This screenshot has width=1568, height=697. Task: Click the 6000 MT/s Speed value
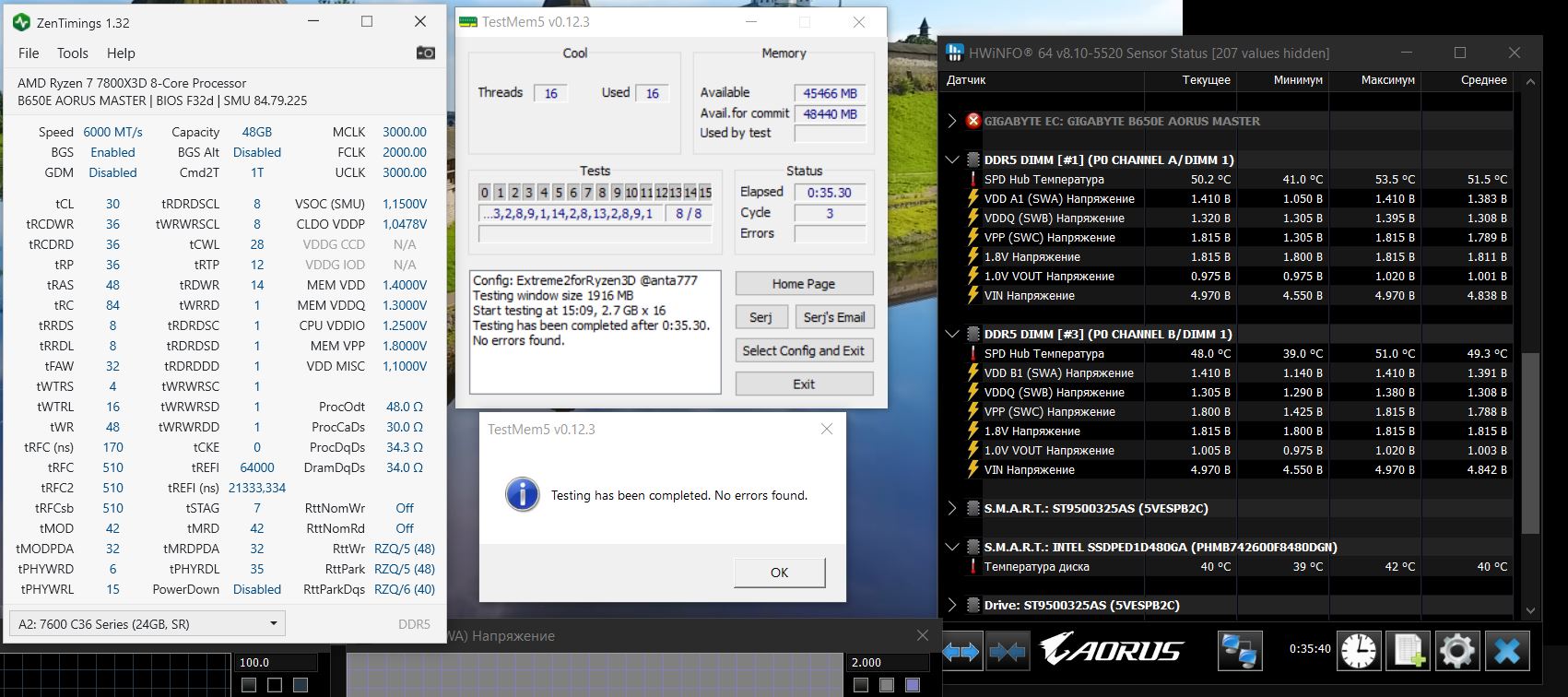point(113,132)
